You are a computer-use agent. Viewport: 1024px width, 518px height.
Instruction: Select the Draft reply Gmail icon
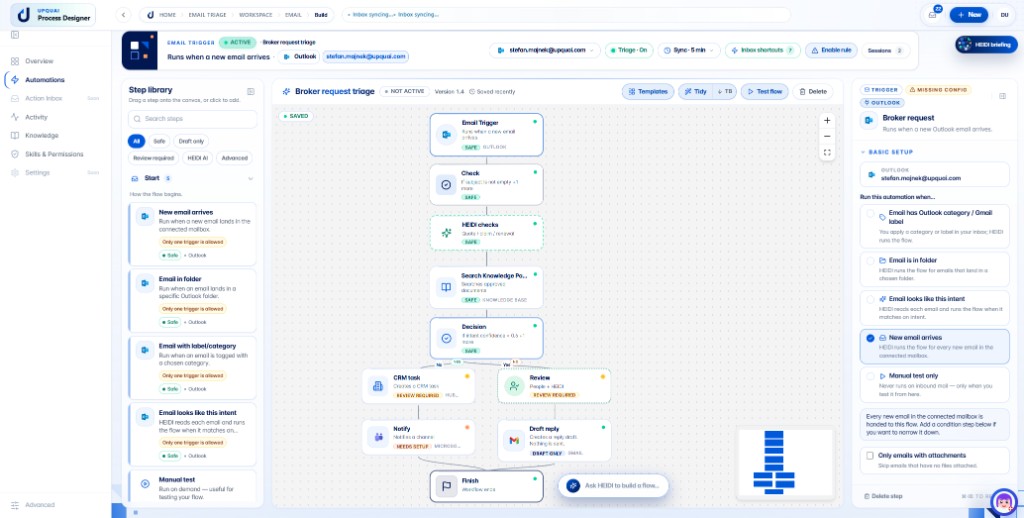(x=514, y=440)
